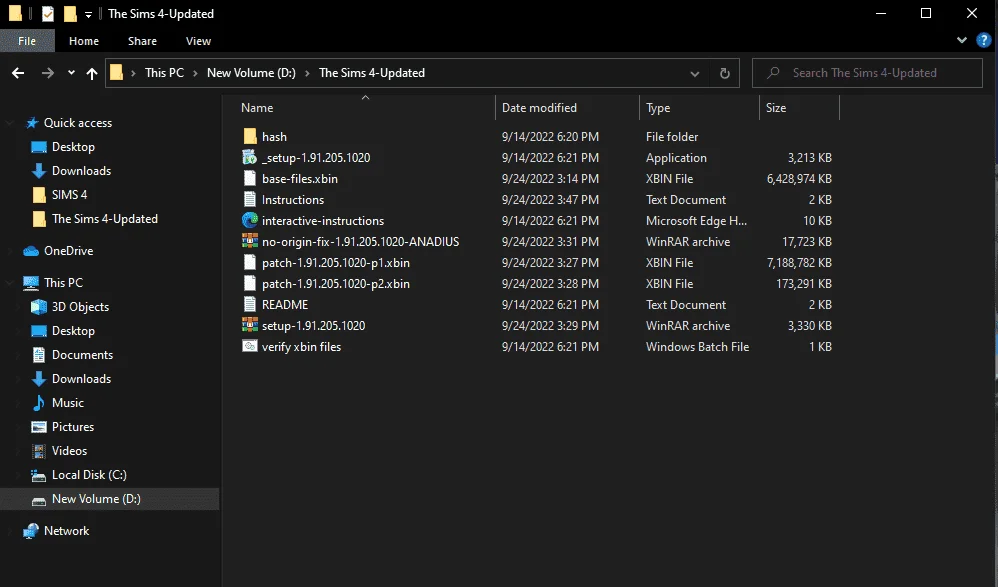The height and width of the screenshot is (587, 998).
Task: Expand the ribbon with chevron arrow
Action: (962, 40)
